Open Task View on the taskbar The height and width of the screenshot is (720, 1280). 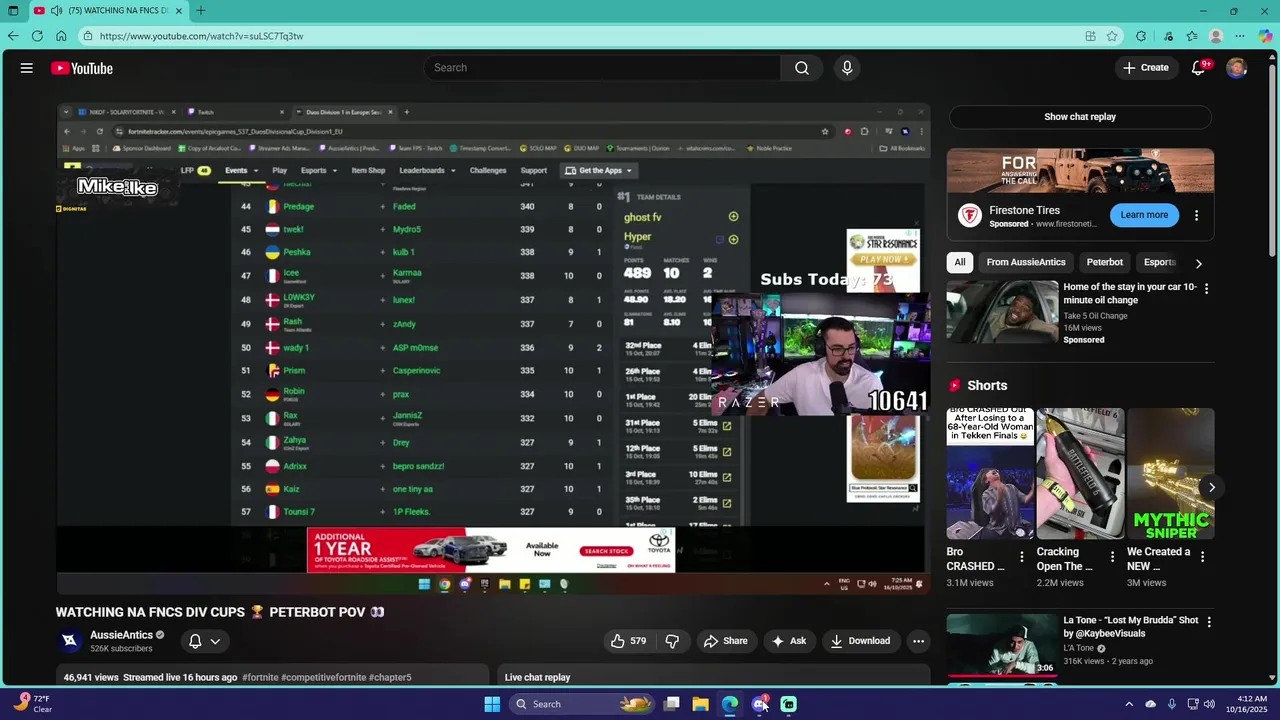click(x=672, y=704)
